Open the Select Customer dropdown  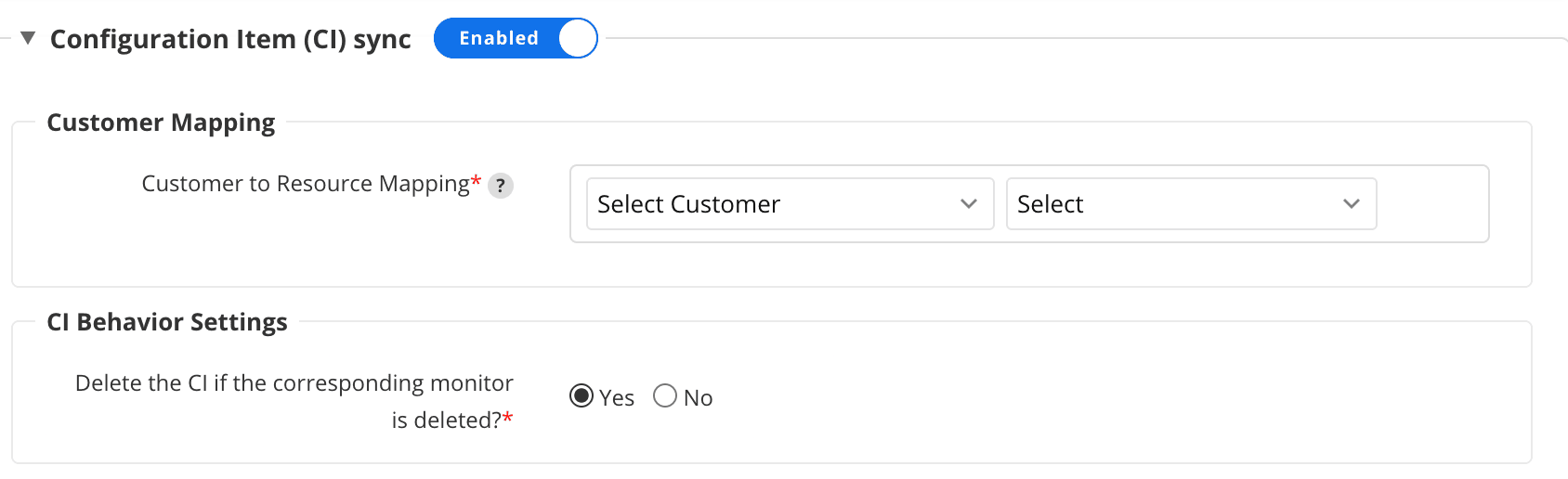tap(791, 204)
